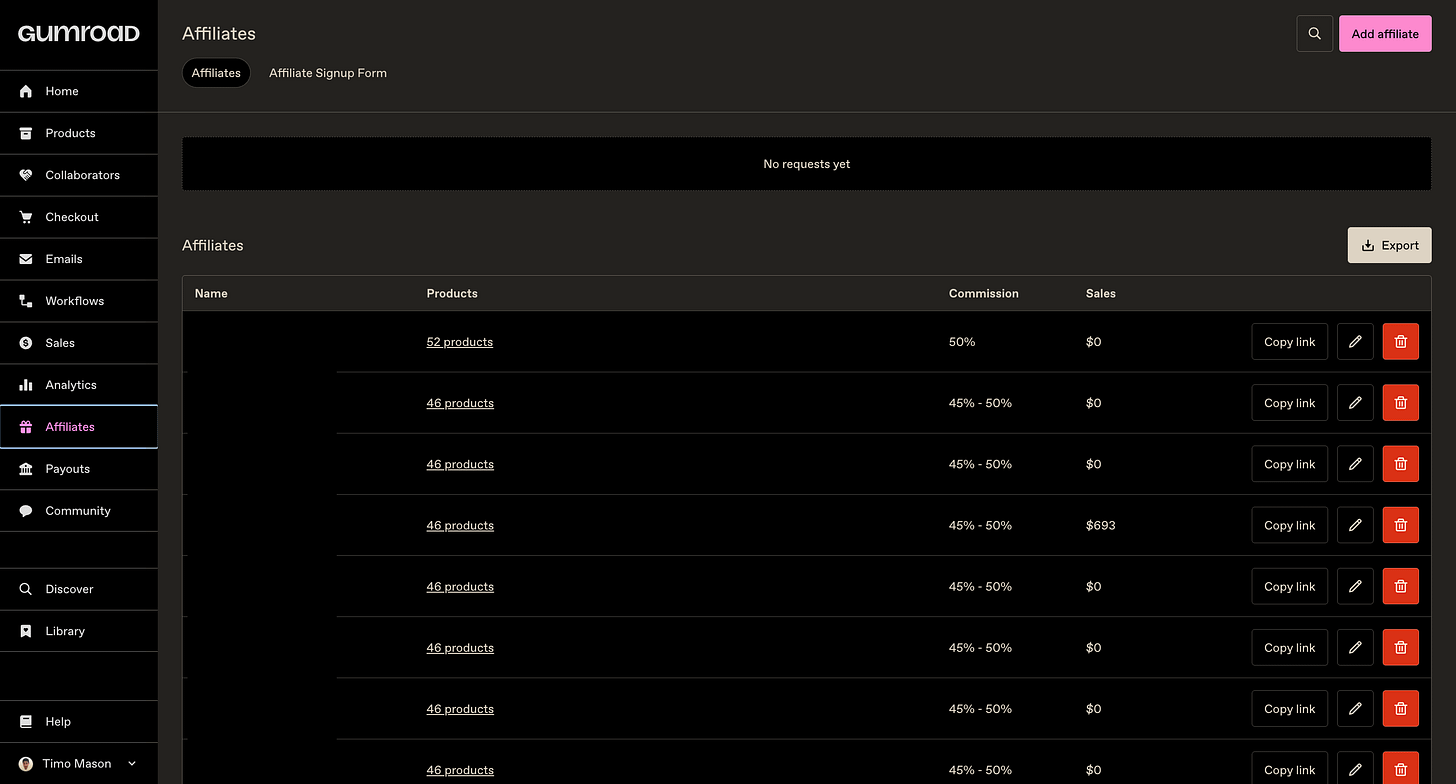
Task: Click the Gumroad logo
Action: 79,34
